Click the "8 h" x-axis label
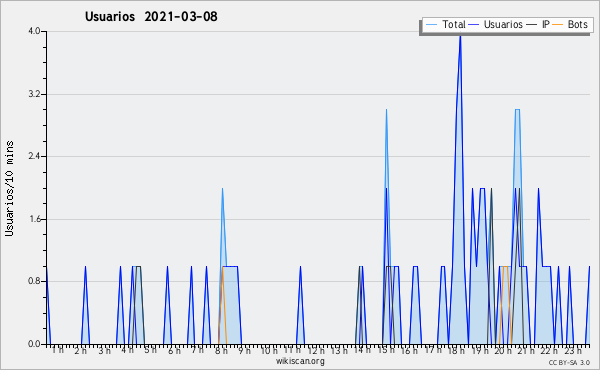The width and height of the screenshot is (600, 370). (x=221, y=350)
